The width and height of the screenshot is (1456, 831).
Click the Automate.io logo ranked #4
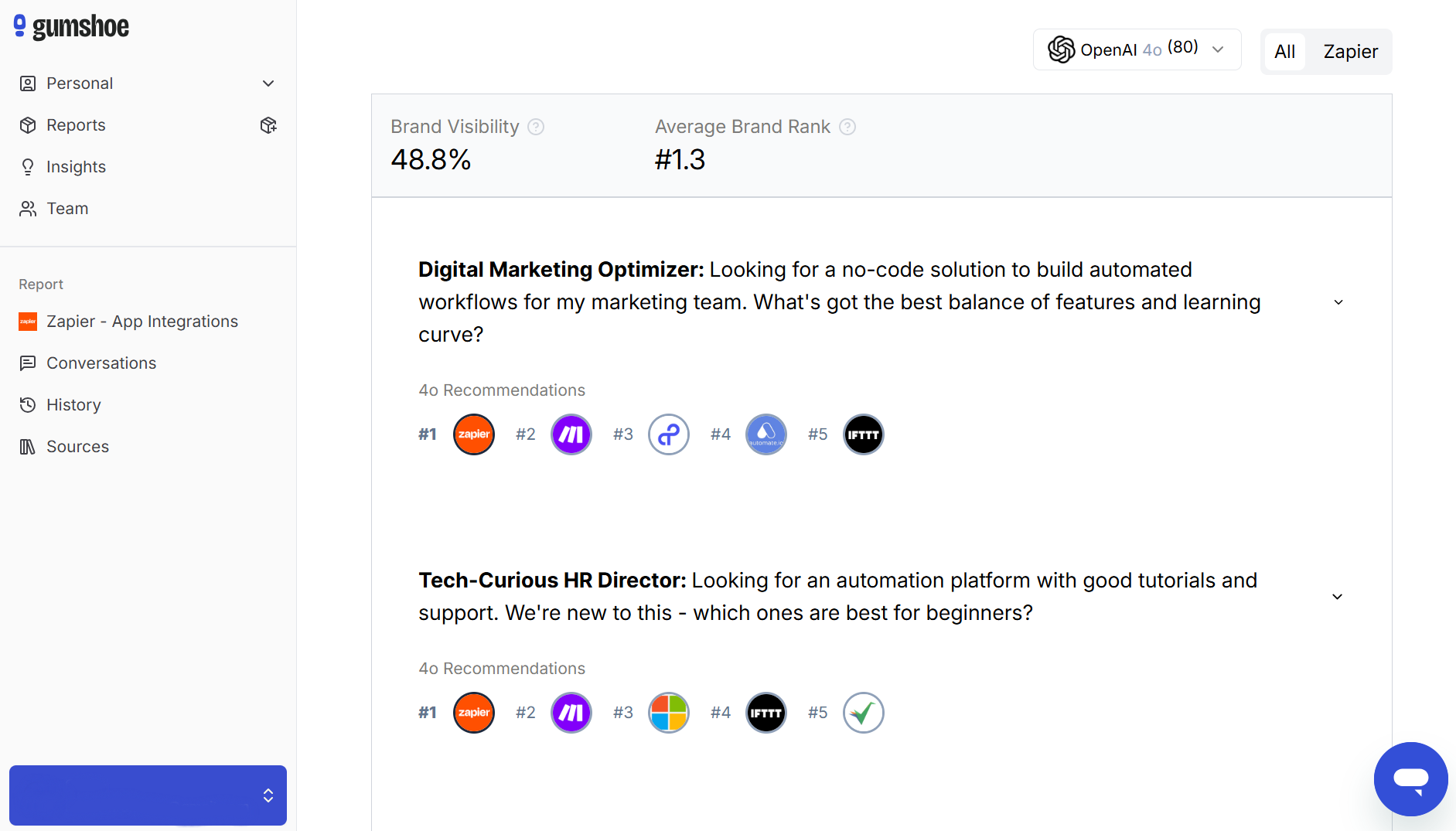click(x=766, y=434)
